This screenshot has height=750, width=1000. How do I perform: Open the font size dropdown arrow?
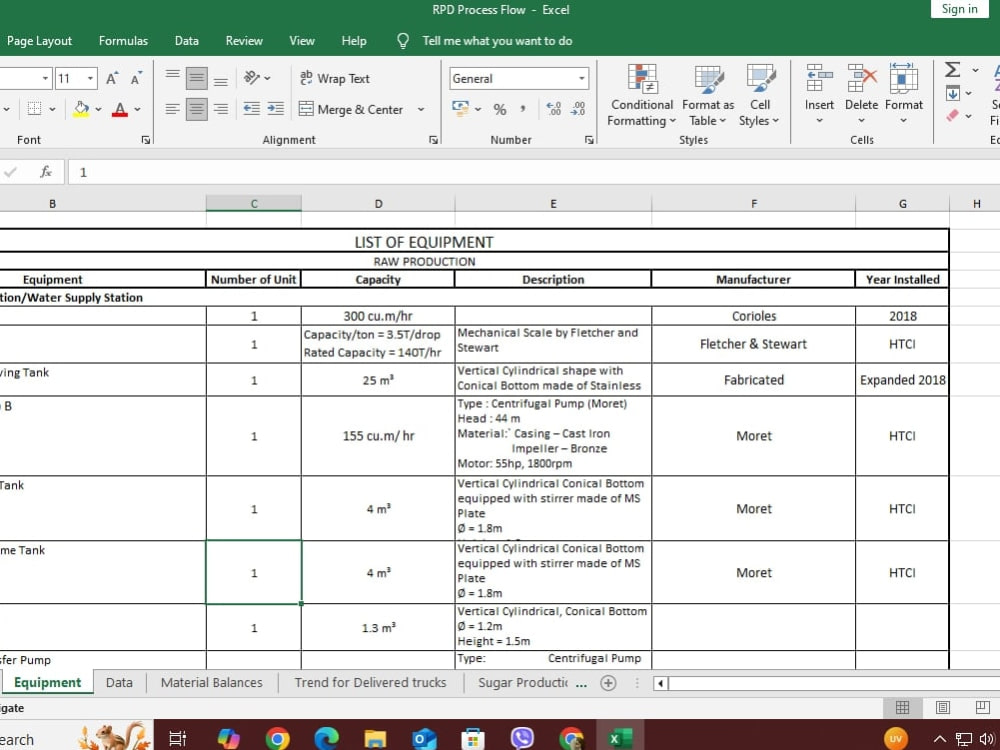point(91,78)
